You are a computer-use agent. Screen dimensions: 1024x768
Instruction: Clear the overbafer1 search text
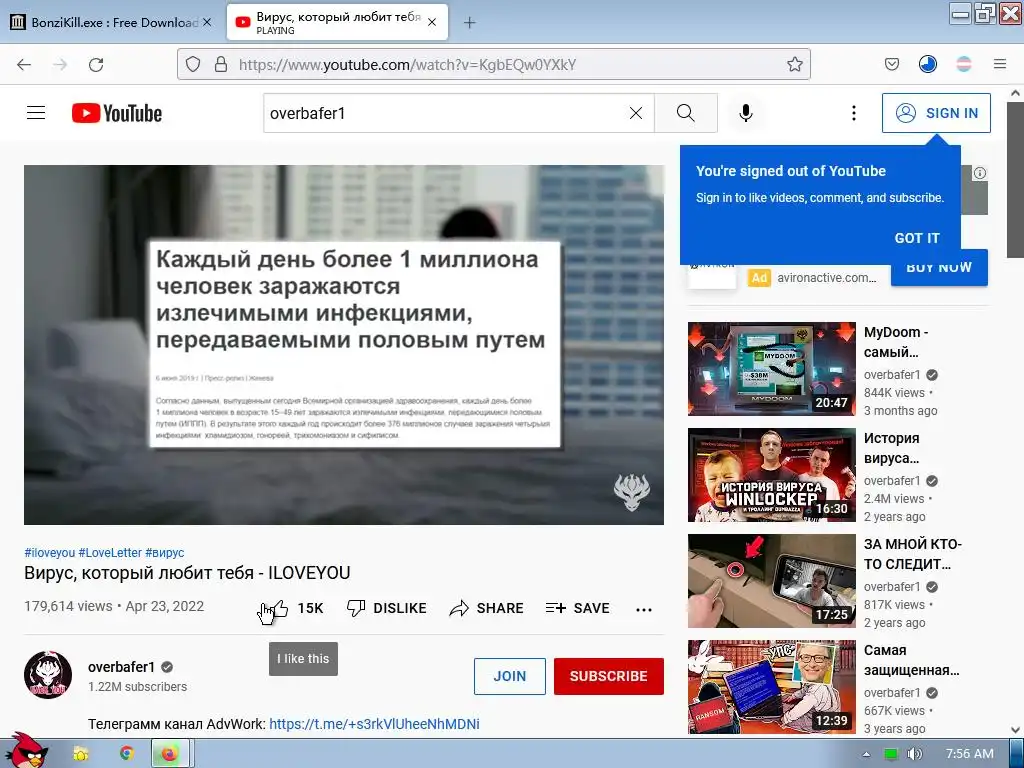(635, 113)
